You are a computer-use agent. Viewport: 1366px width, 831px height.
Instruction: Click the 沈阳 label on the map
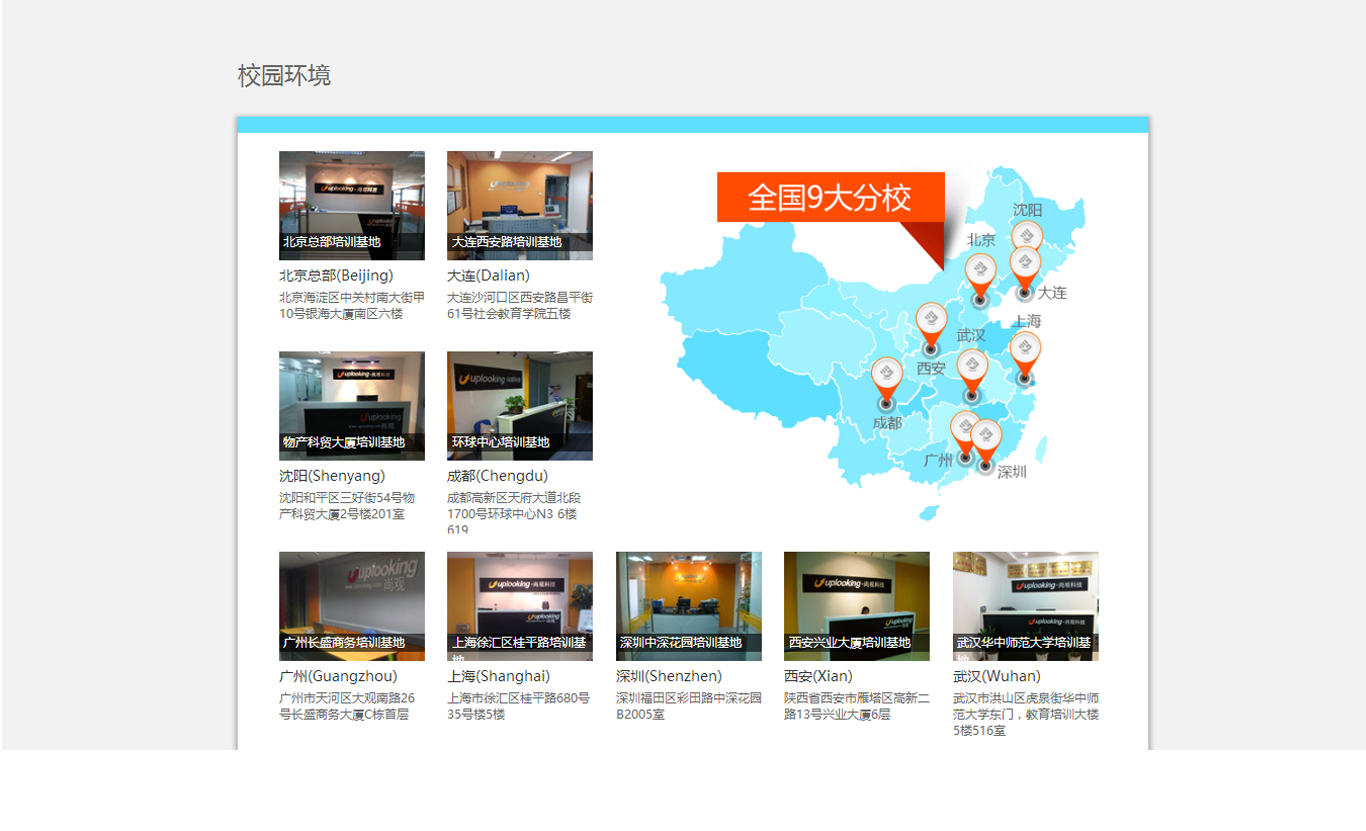tap(1028, 210)
